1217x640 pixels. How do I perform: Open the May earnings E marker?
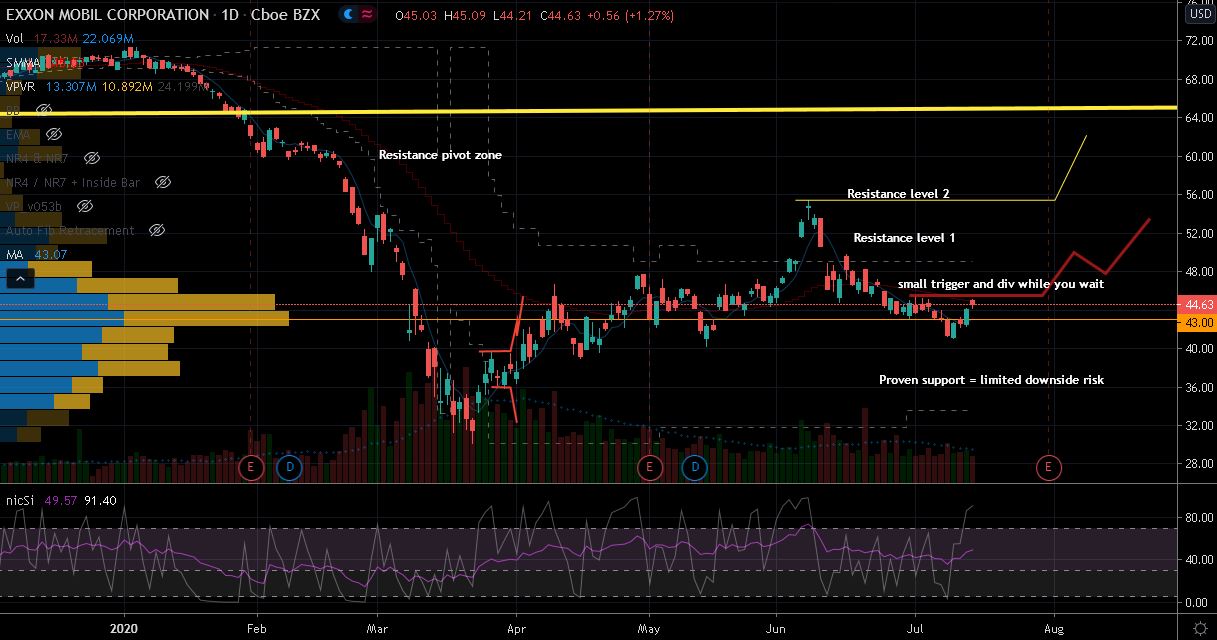pos(649,467)
